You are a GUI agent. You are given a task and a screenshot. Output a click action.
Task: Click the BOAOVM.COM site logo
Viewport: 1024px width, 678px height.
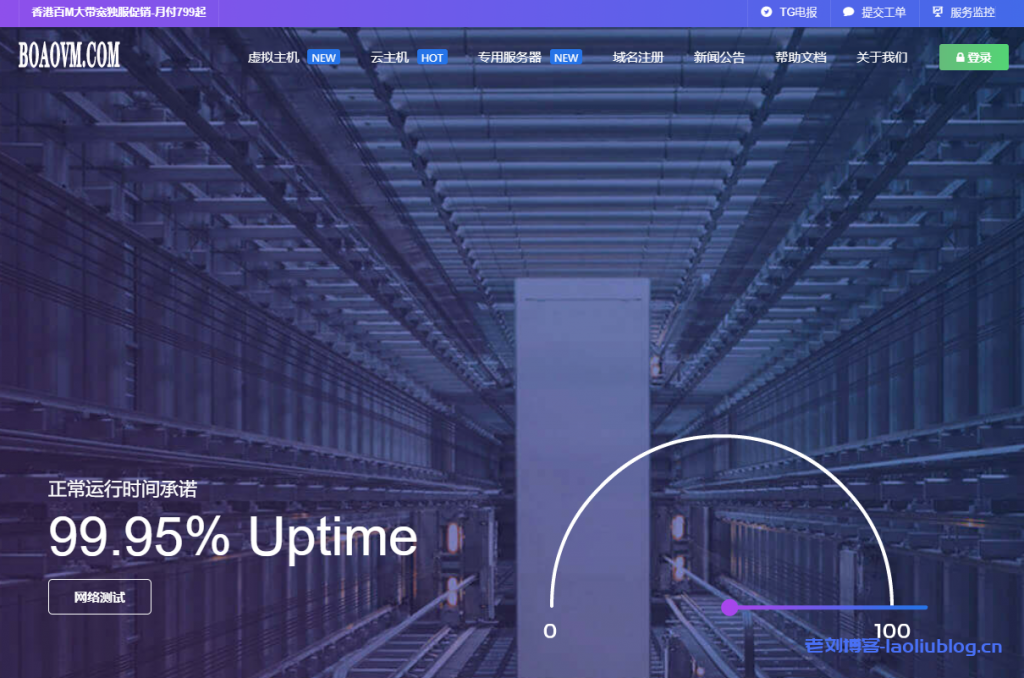(x=69, y=56)
